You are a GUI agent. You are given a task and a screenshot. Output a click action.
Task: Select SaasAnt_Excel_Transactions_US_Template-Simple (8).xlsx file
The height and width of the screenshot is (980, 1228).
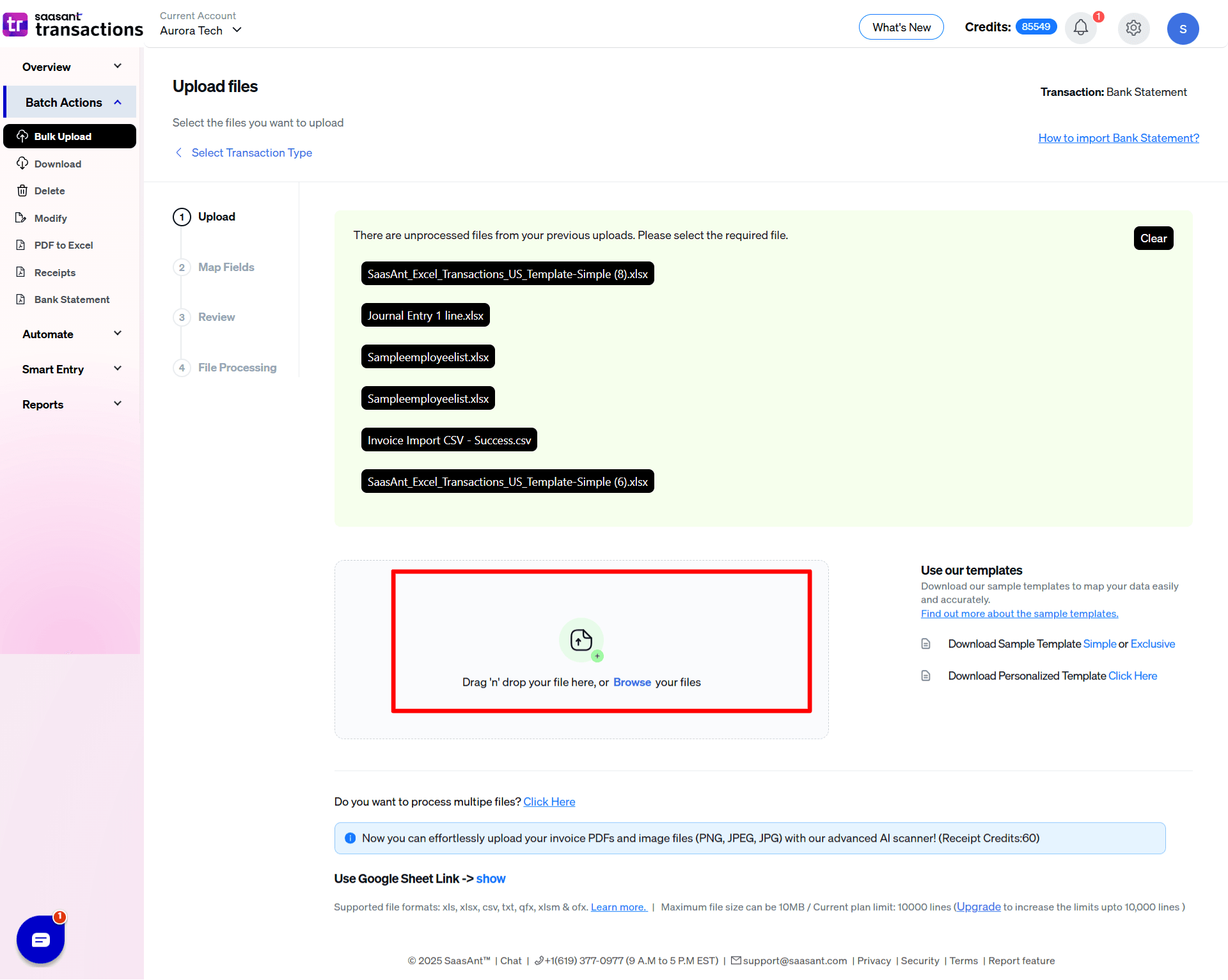click(507, 274)
